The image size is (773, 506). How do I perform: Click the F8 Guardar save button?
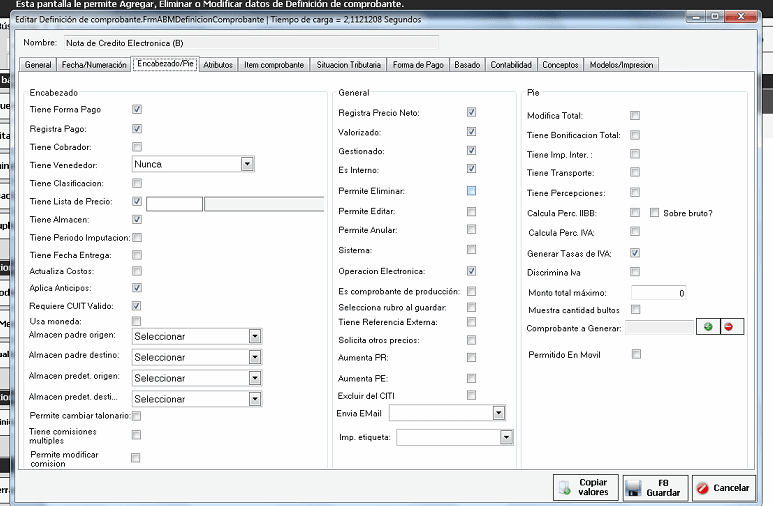(653, 487)
